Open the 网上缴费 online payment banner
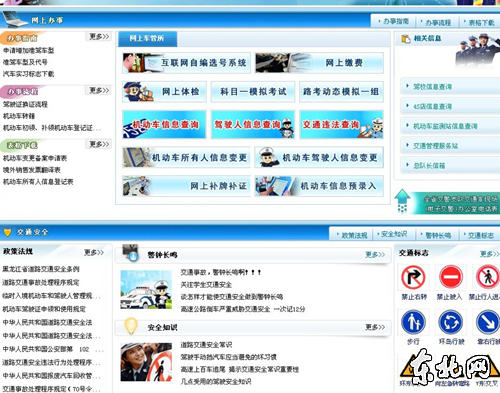500x393 pixels. (x=319, y=63)
